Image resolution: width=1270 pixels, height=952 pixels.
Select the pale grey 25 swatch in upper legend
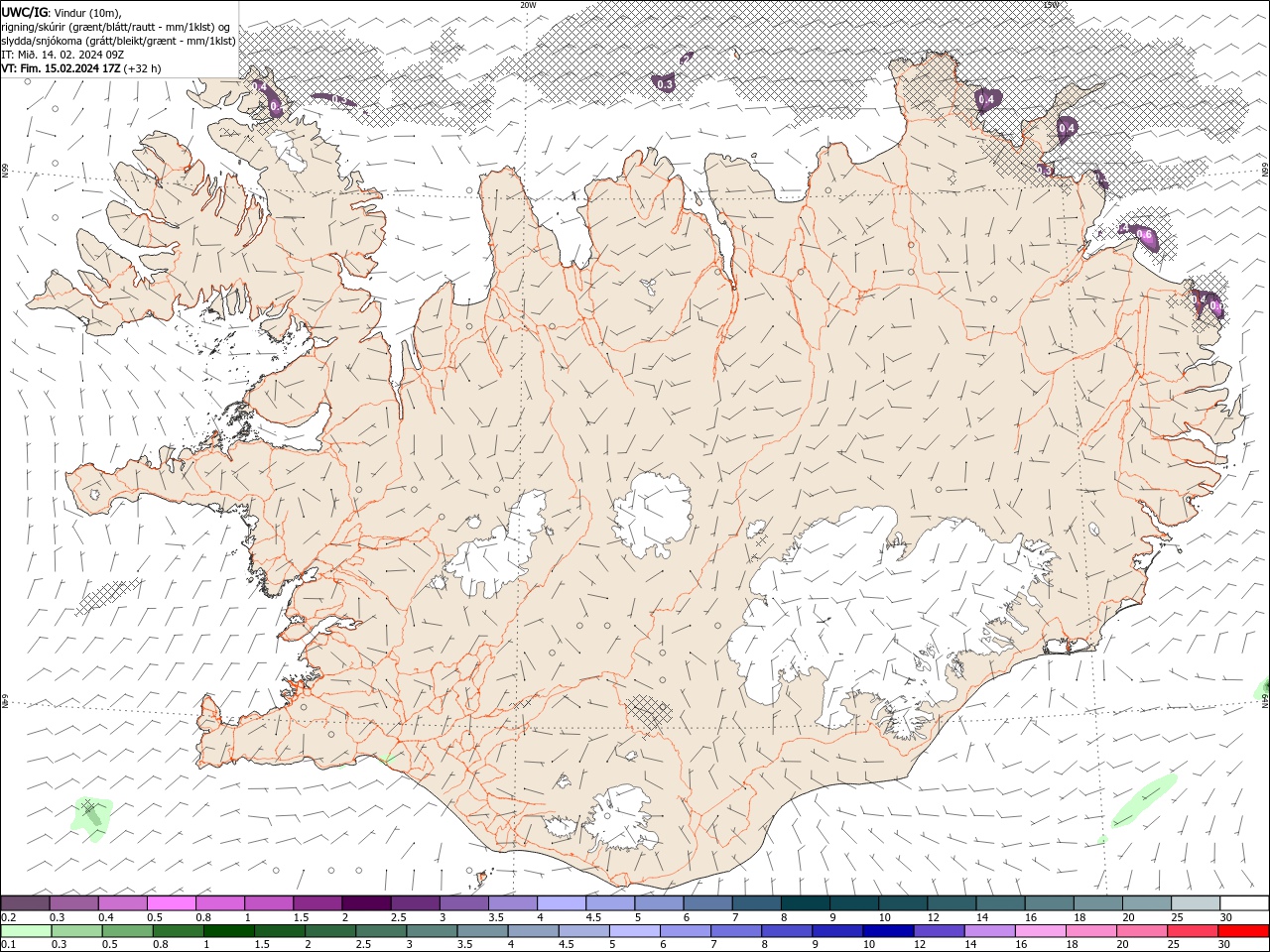coord(1196,903)
